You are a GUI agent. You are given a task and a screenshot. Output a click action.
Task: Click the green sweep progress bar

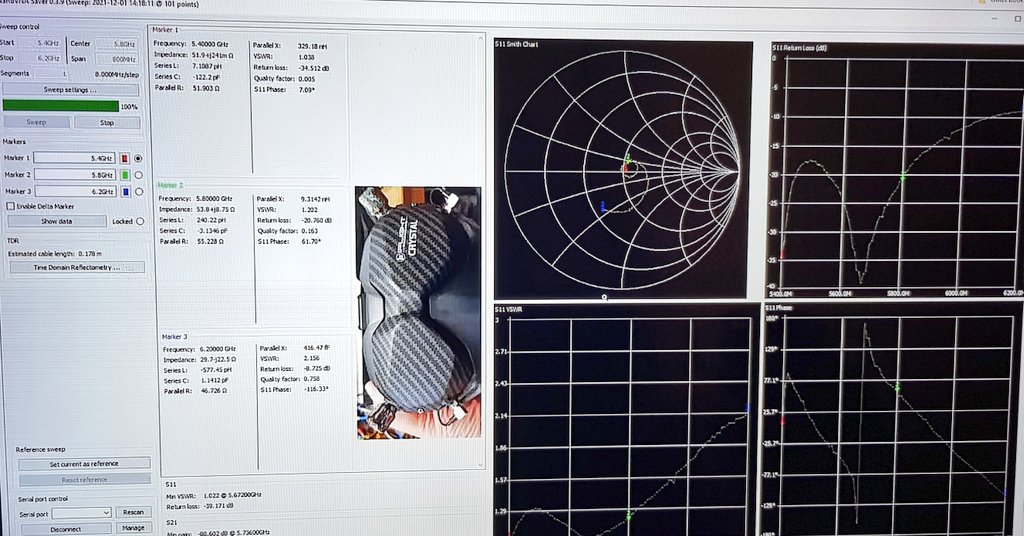[x=61, y=106]
